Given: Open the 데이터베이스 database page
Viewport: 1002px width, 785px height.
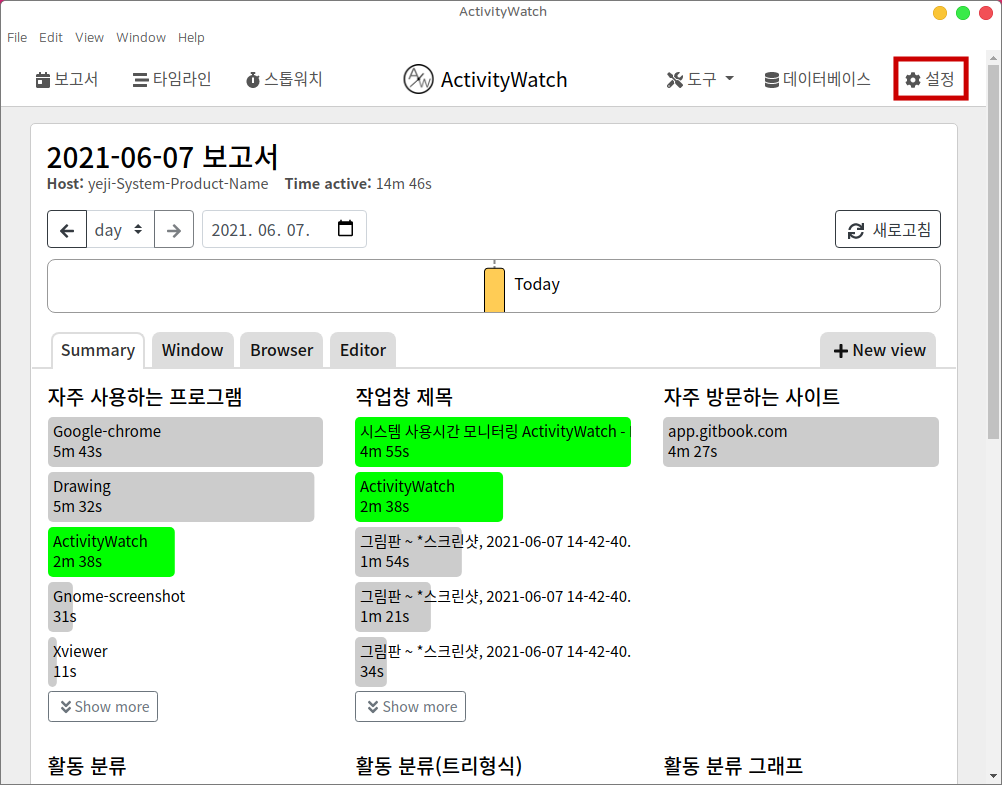Looking at the screenshot, I should point(817,80).
